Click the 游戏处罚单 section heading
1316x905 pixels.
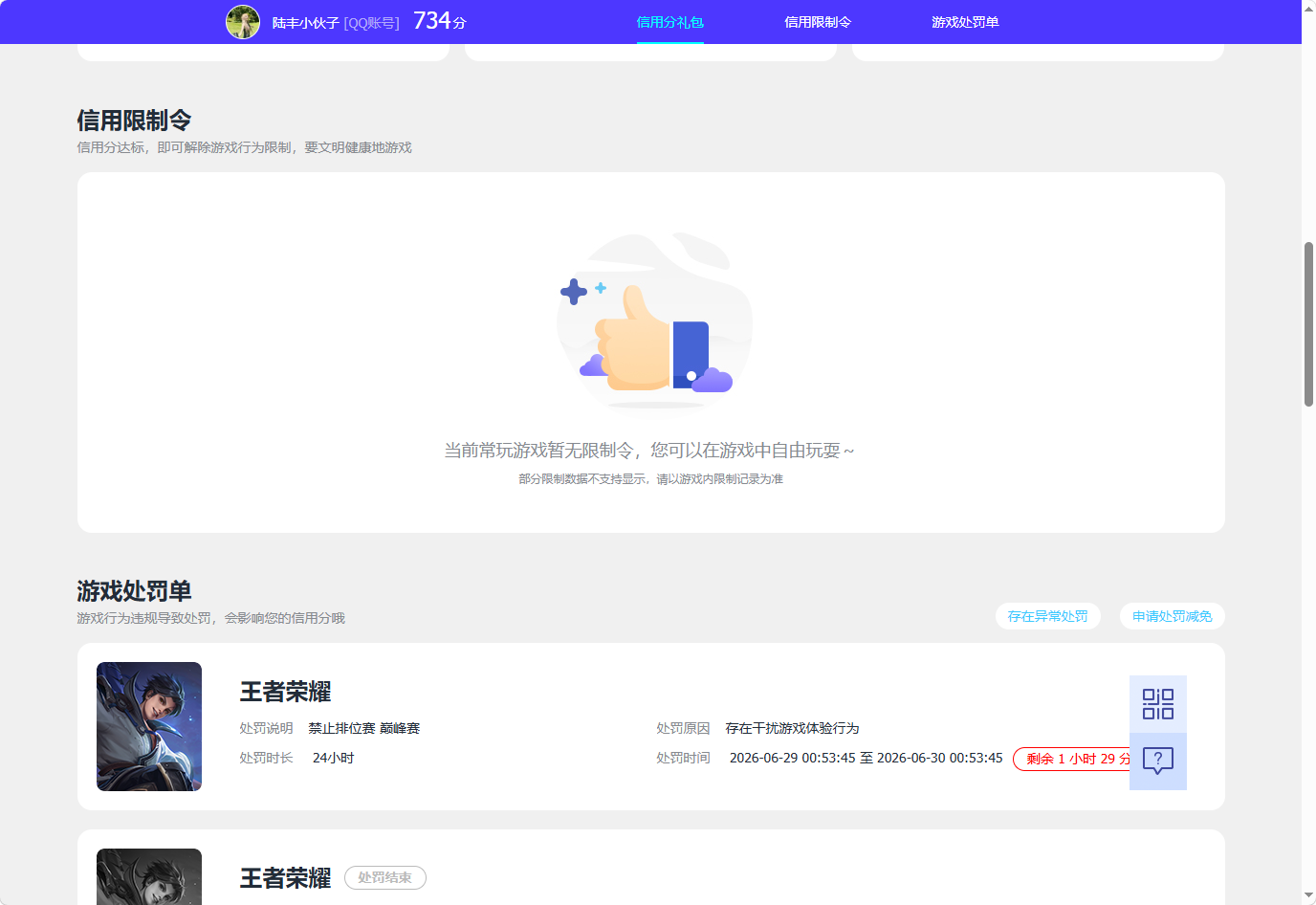coord(135,591)
